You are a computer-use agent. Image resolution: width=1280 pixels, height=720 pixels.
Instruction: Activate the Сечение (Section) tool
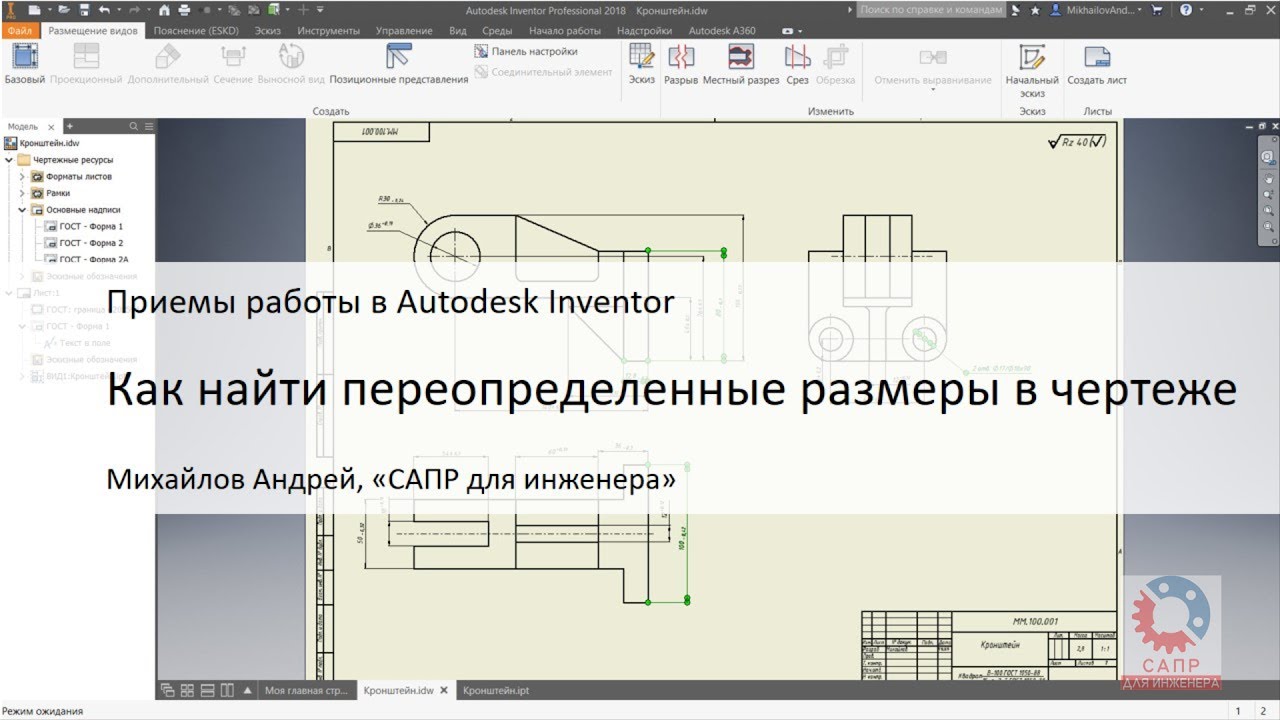pos(232,63)
